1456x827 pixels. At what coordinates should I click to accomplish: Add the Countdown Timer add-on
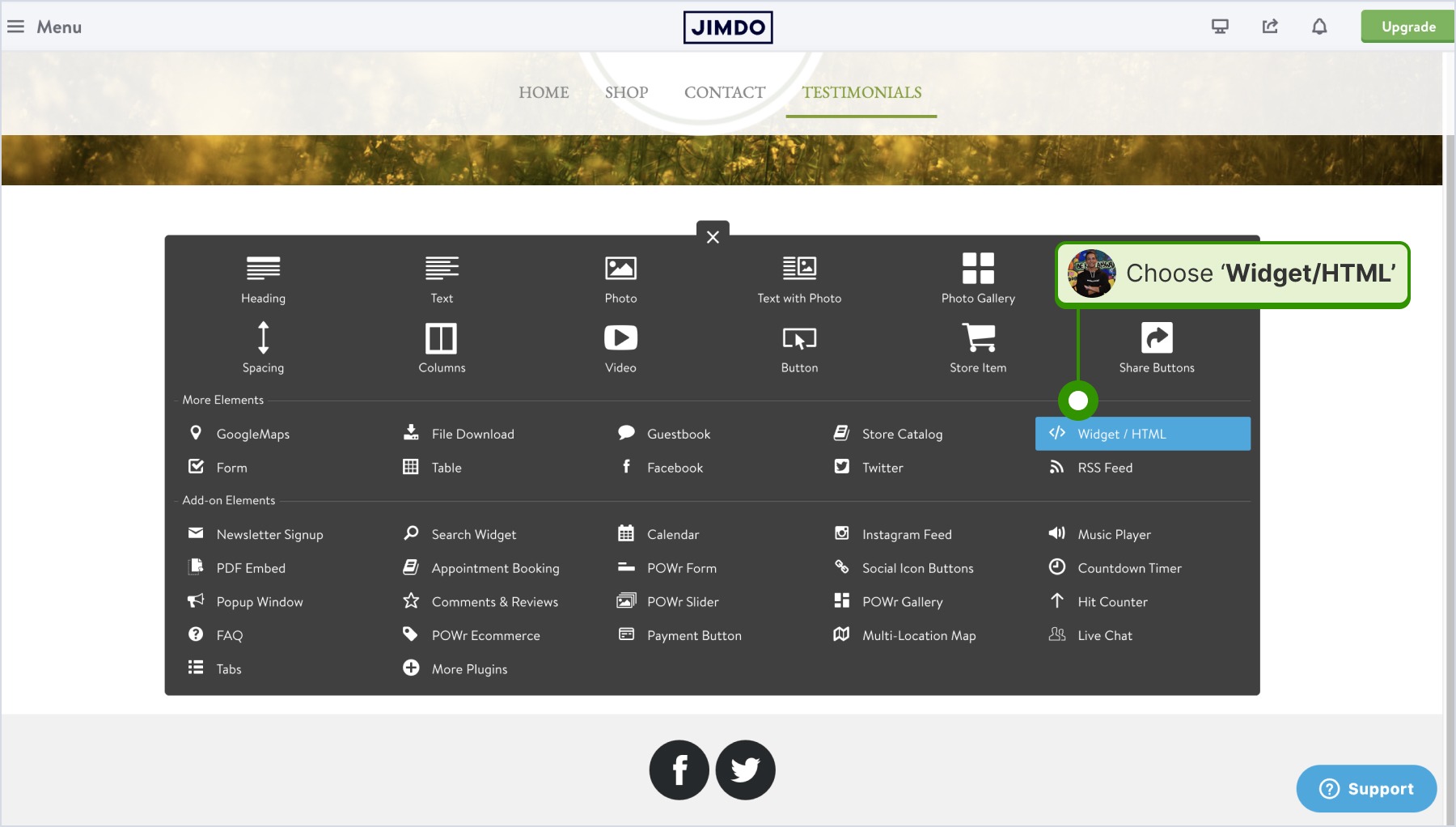[1115, 567]
